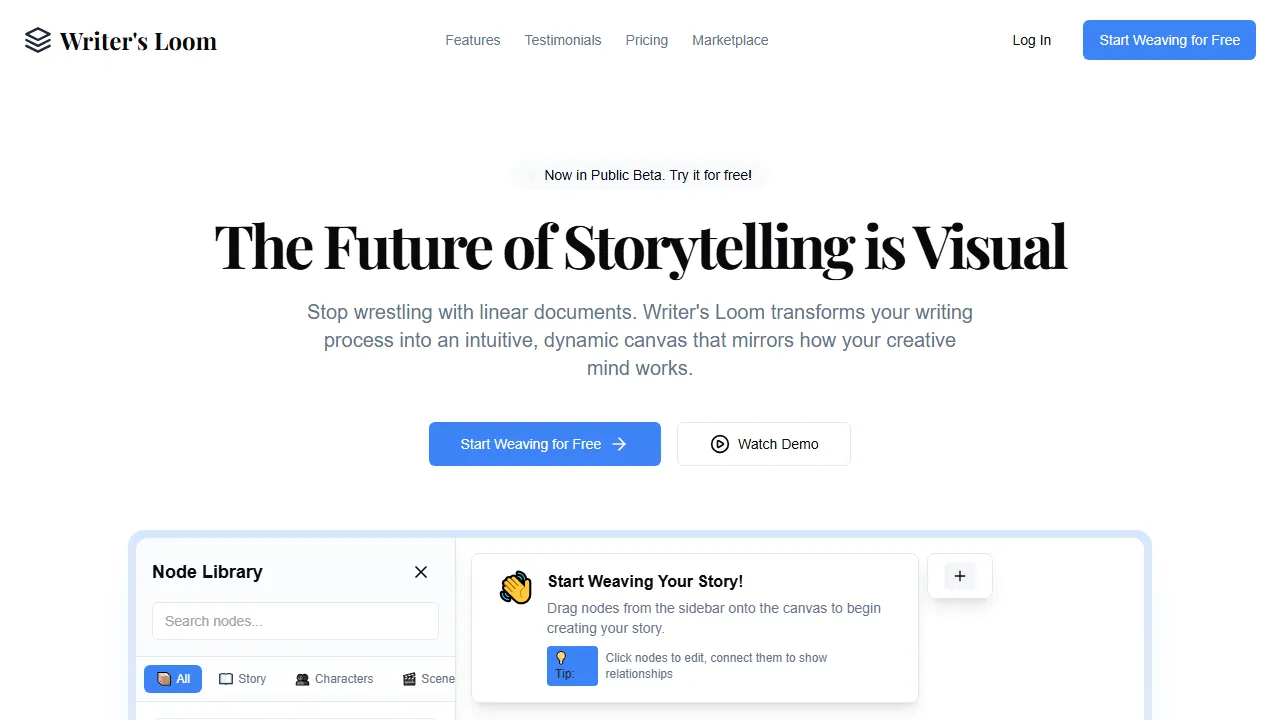The width and height of the screenshot is (1280, 720).
Task: Click the people icon on Characters filter
Action: pos(302,679)
